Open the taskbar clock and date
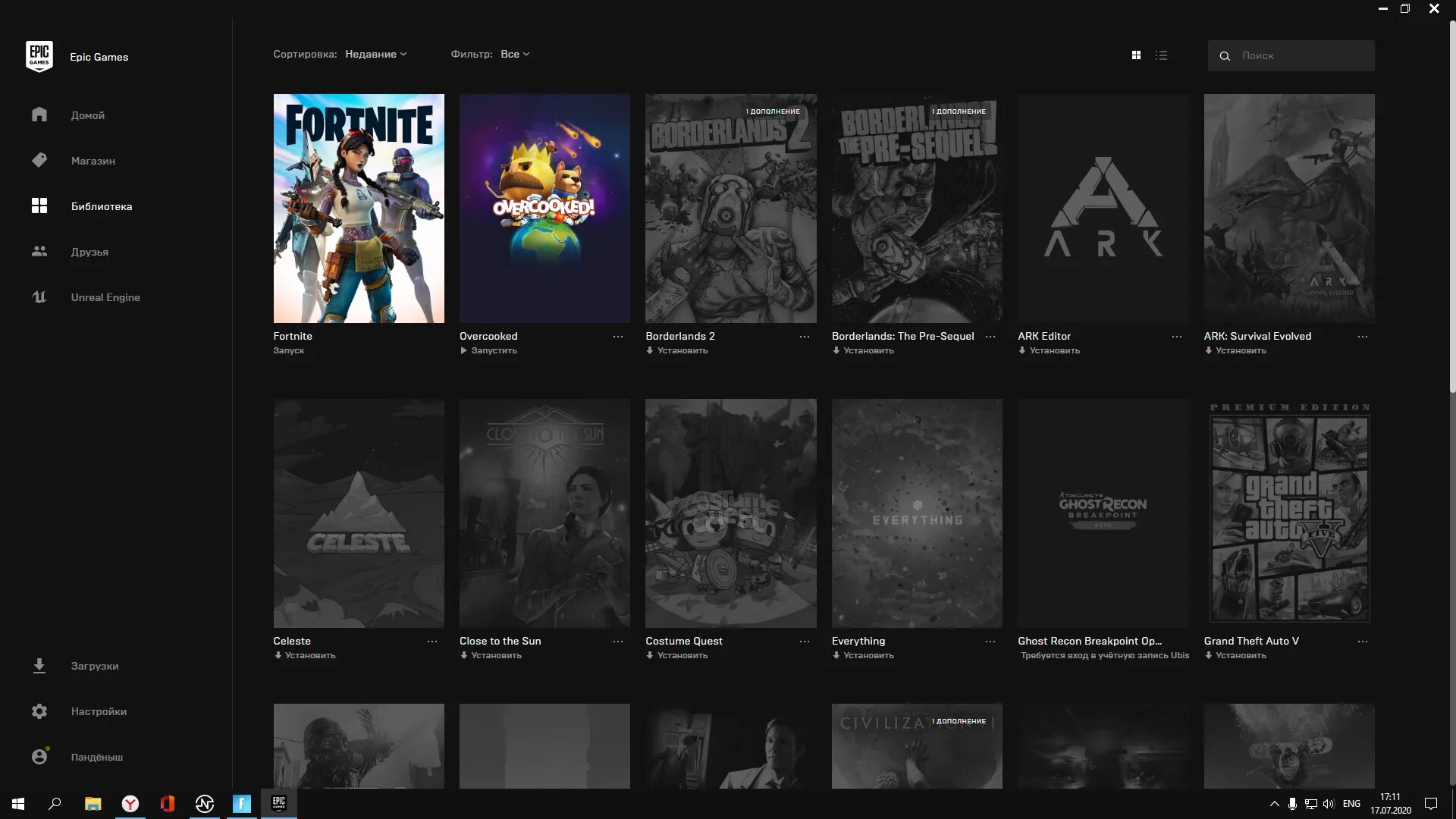 coord(1391,804)
